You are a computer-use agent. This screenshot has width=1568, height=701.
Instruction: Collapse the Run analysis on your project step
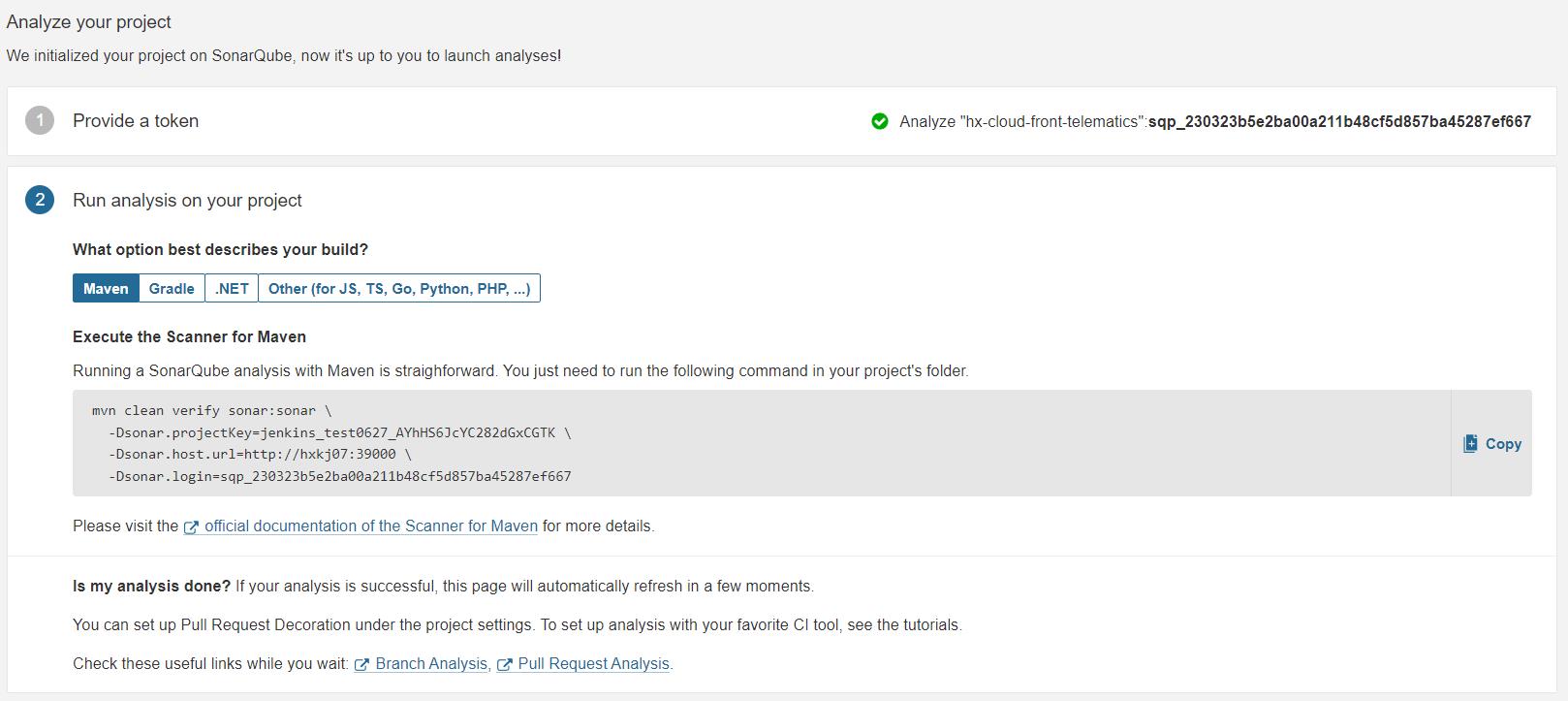point(187,201)
